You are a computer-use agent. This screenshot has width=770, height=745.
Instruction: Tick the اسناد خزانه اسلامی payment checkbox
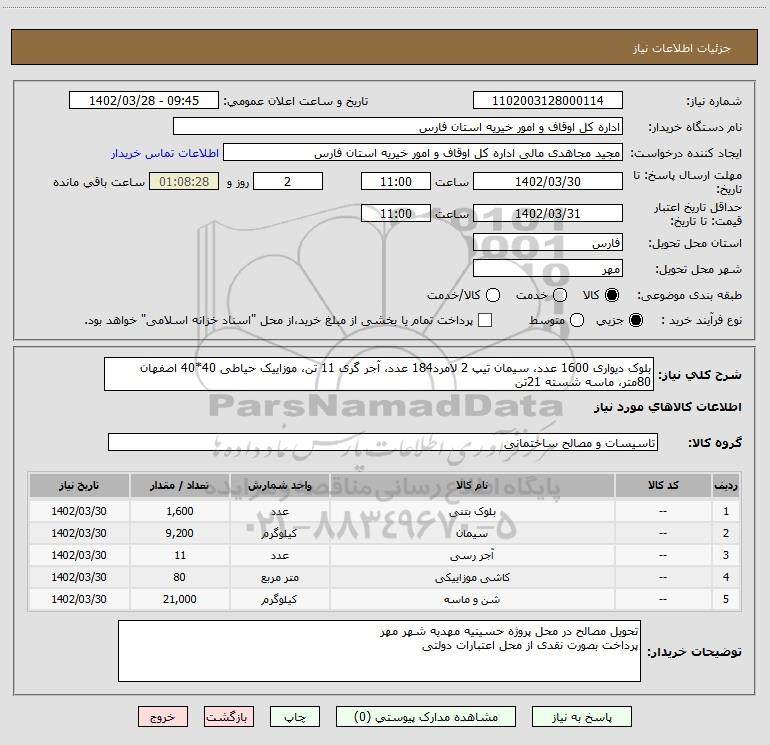(485, 320)
